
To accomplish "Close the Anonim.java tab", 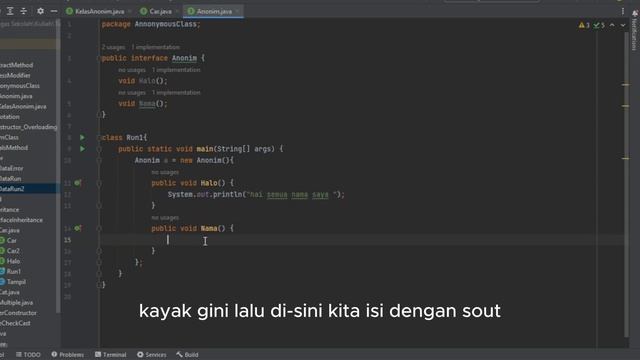I will (x=238, y=11).
